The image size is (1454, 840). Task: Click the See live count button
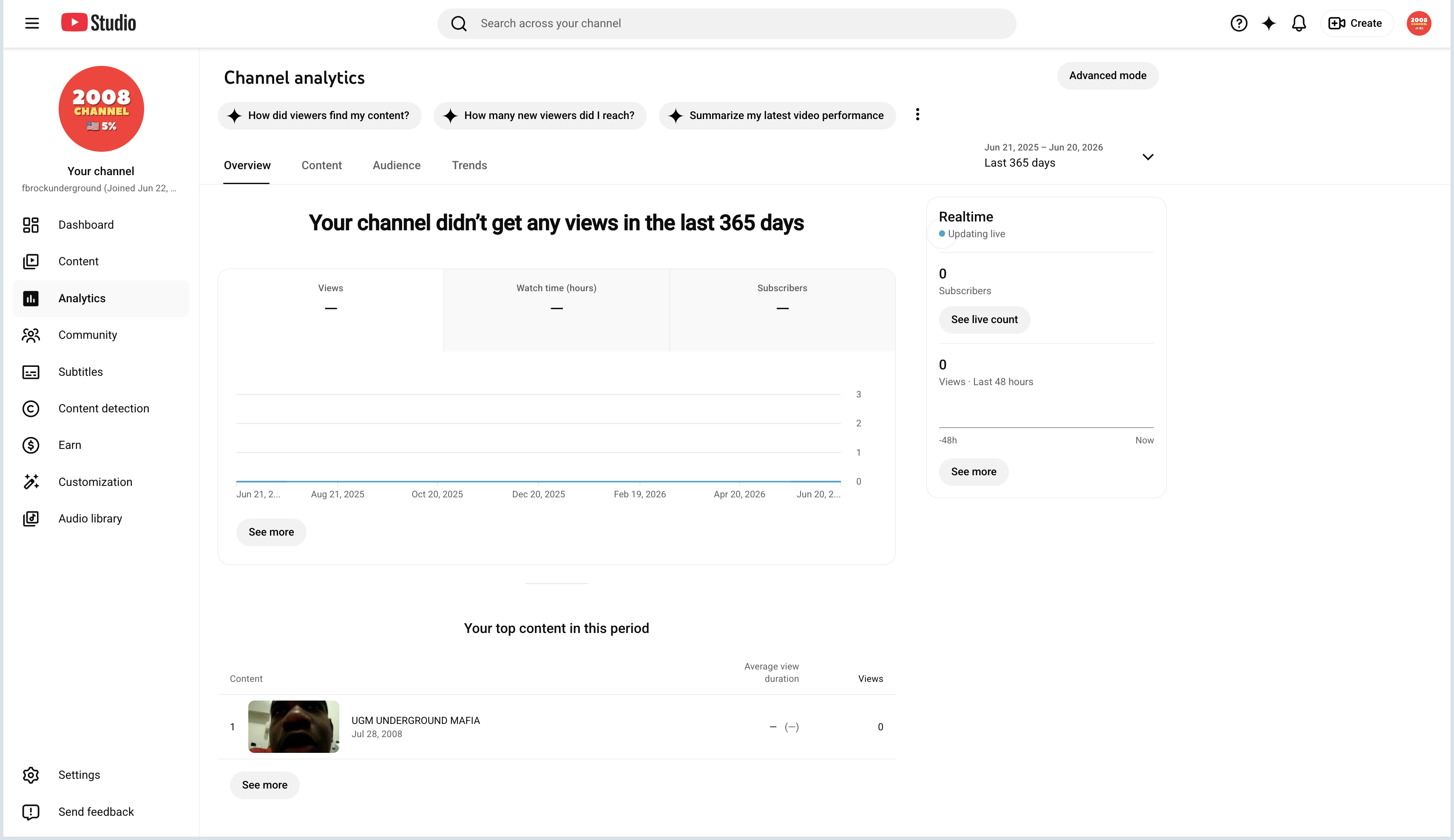[984, 320]
